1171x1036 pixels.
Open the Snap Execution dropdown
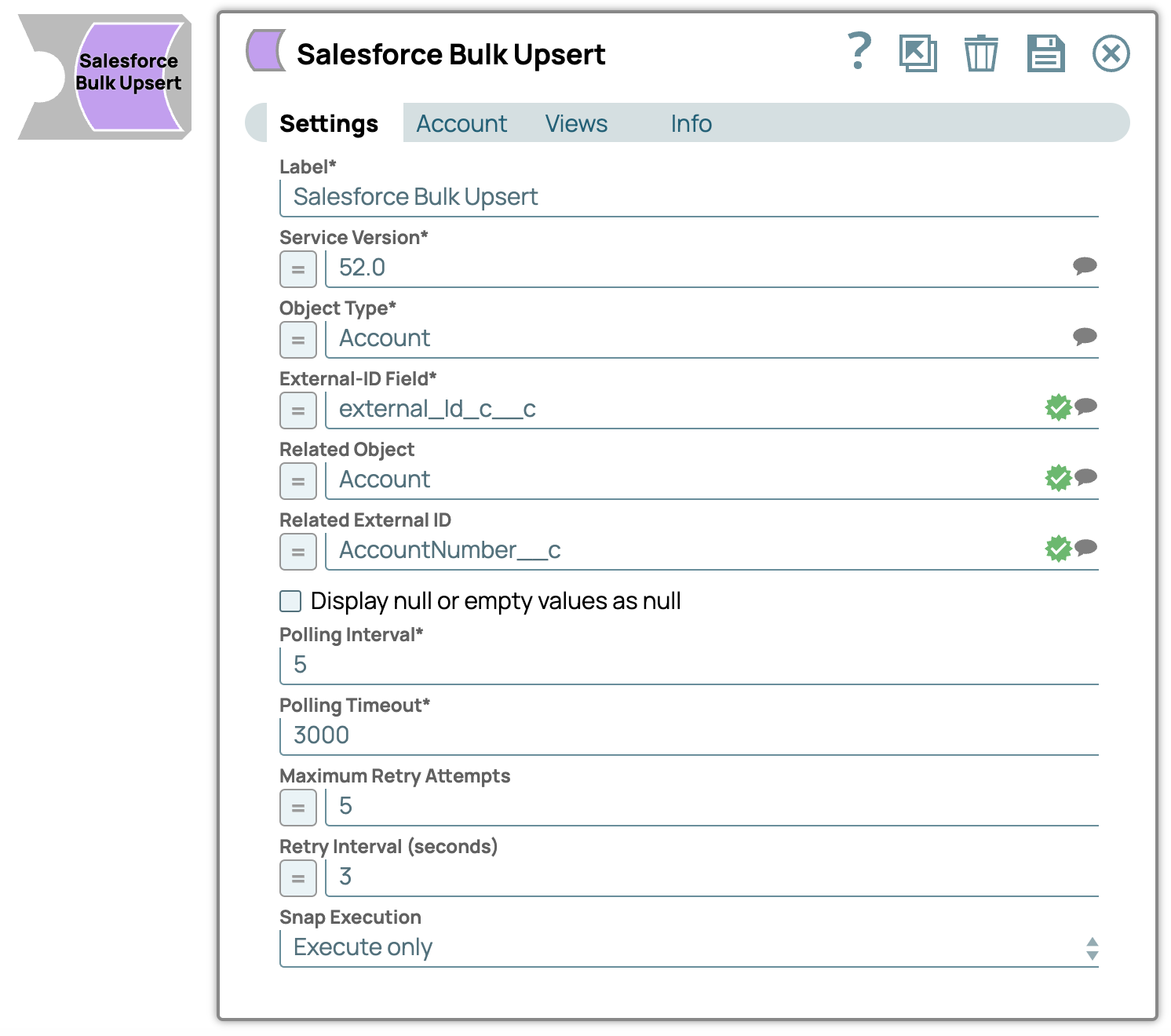[x=689, y=948]
